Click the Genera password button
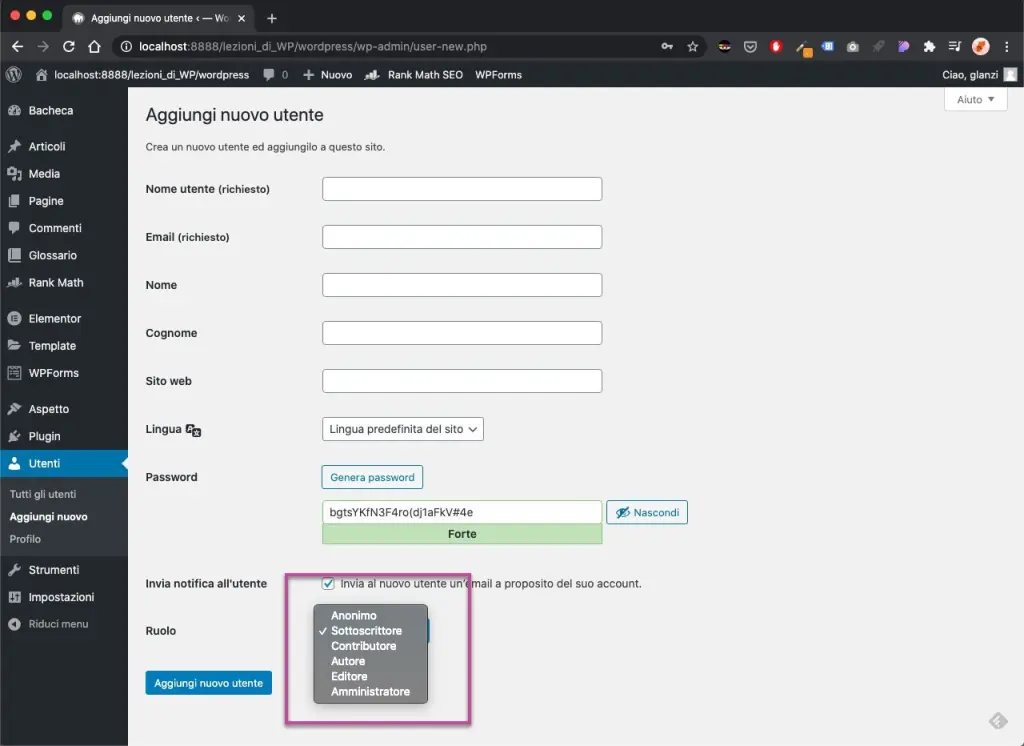Image resolution: width=1024 pixels, height=746 pixels. [372, 477]
